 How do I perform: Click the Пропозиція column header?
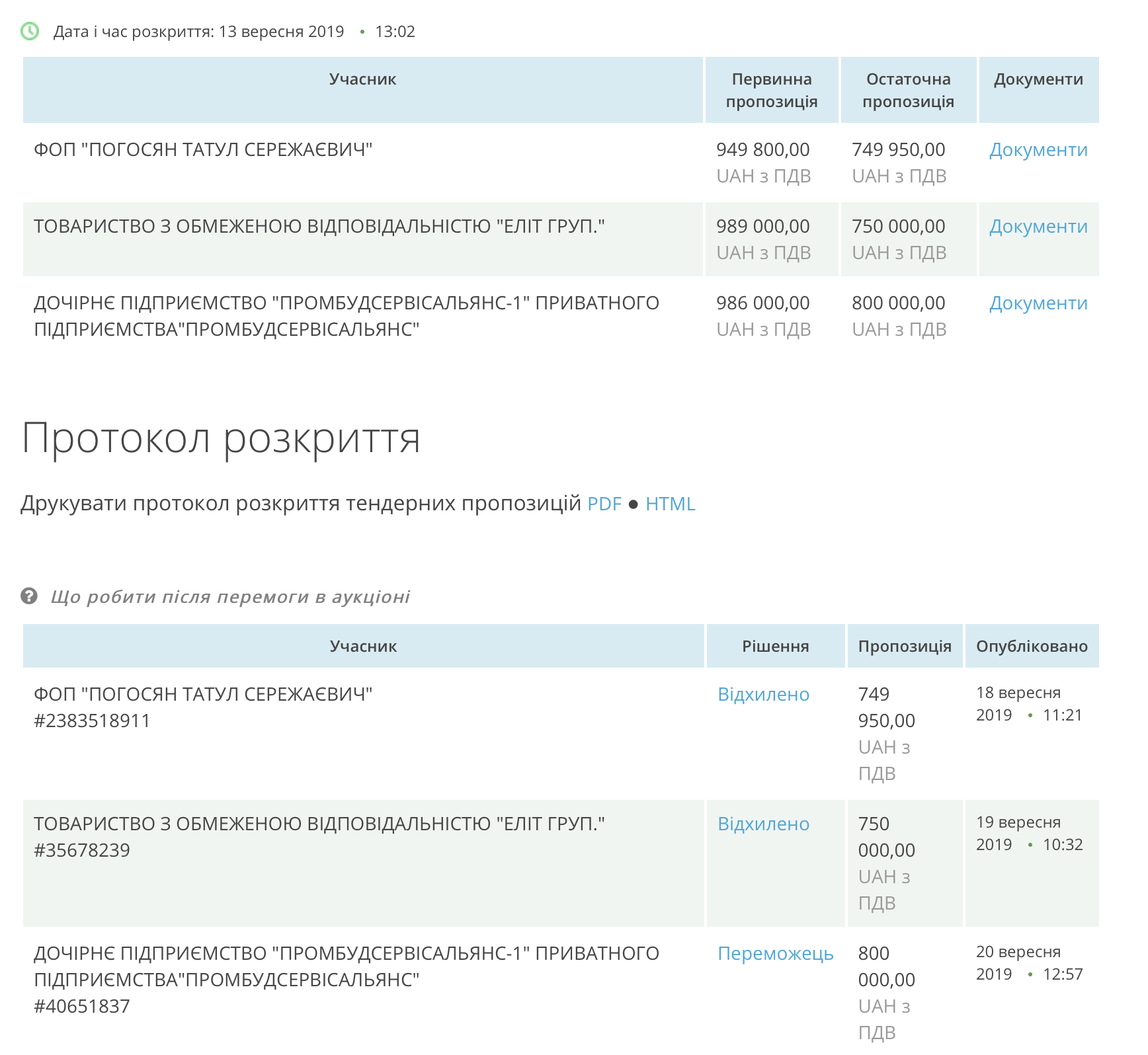tap(905, 646)
